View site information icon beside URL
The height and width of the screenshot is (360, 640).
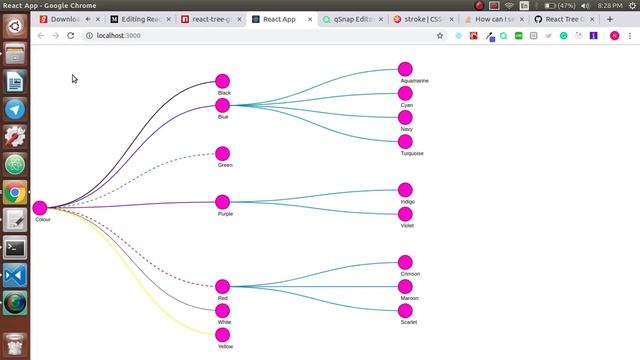(89, 36)
